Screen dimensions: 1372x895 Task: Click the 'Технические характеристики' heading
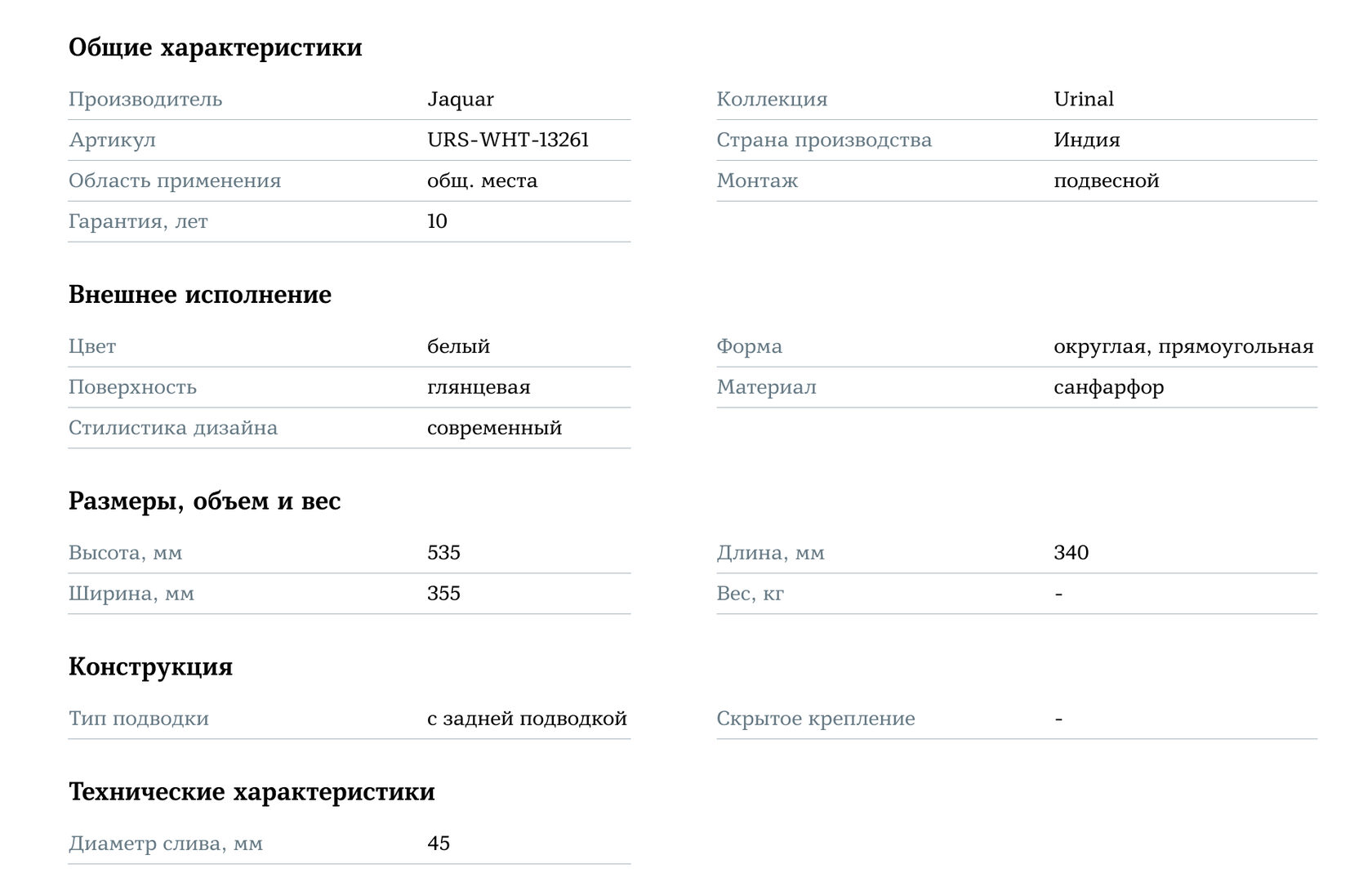pyautogui.click(x=252, y=792)
